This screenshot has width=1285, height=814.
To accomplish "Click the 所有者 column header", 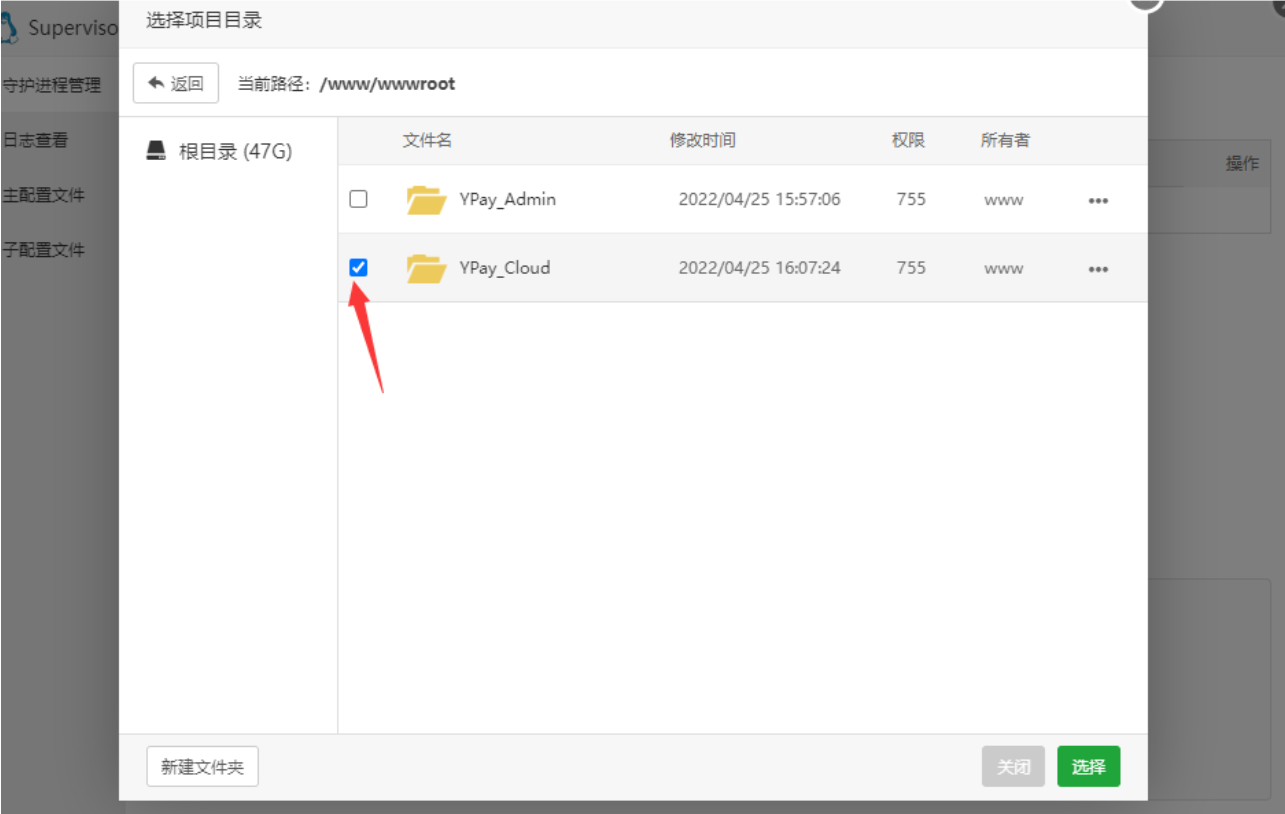I will coord(1005,140).
